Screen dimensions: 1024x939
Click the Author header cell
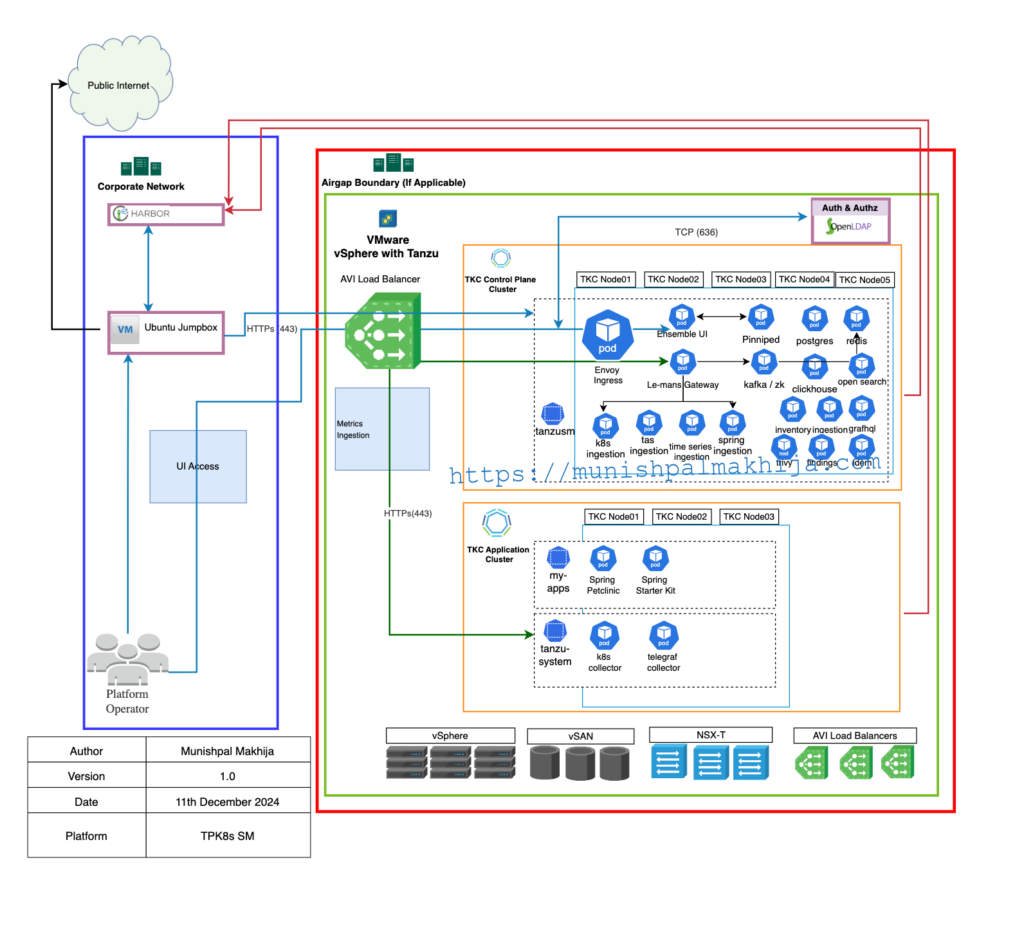coord(86,750)
